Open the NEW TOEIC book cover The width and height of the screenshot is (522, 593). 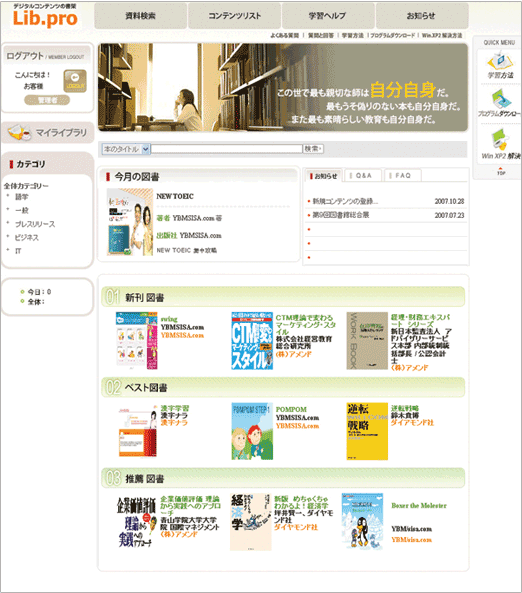pyautogui.click(x=130, y=222)
